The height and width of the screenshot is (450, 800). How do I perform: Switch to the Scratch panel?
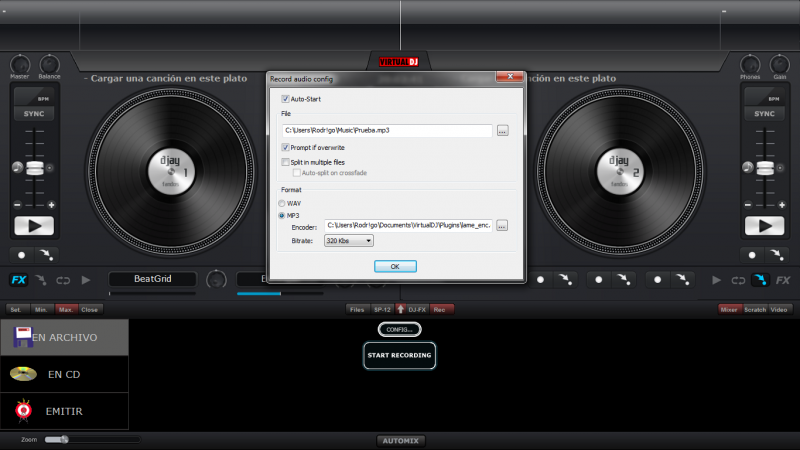[x=755, y=310]
